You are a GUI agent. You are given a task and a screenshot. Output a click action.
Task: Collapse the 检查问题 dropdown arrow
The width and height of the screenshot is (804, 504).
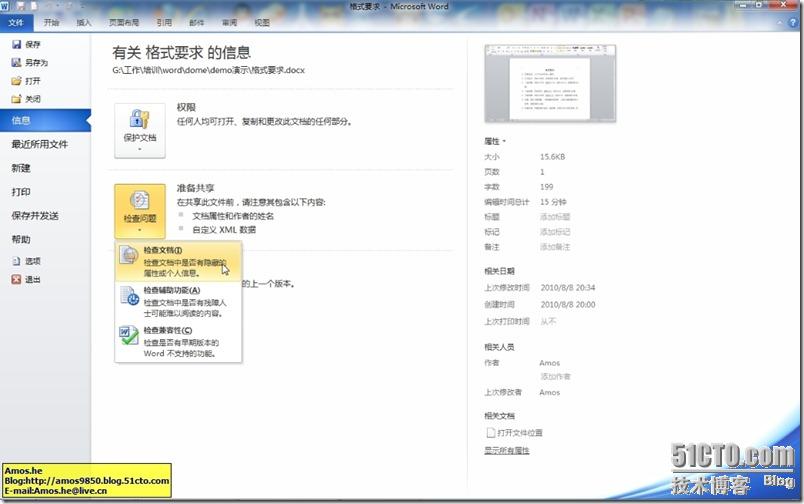(139, 230)
